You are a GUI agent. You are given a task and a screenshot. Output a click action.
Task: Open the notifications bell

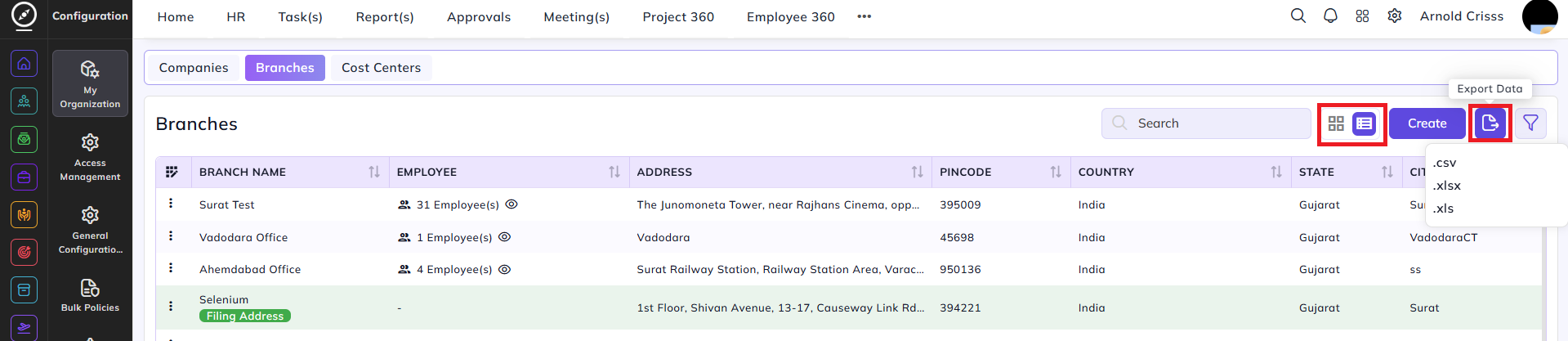1330,16
